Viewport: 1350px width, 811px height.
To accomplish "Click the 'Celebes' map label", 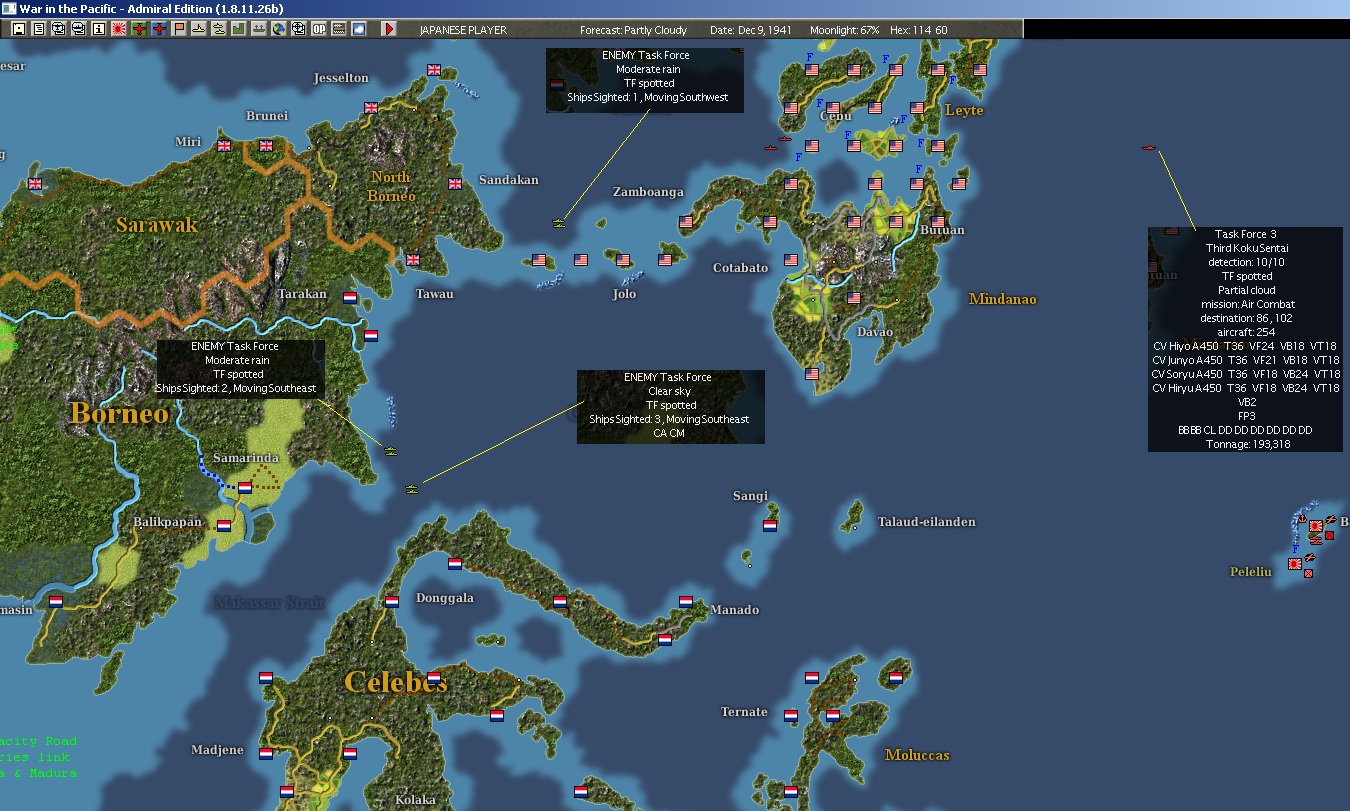I will tap(396, 682).
